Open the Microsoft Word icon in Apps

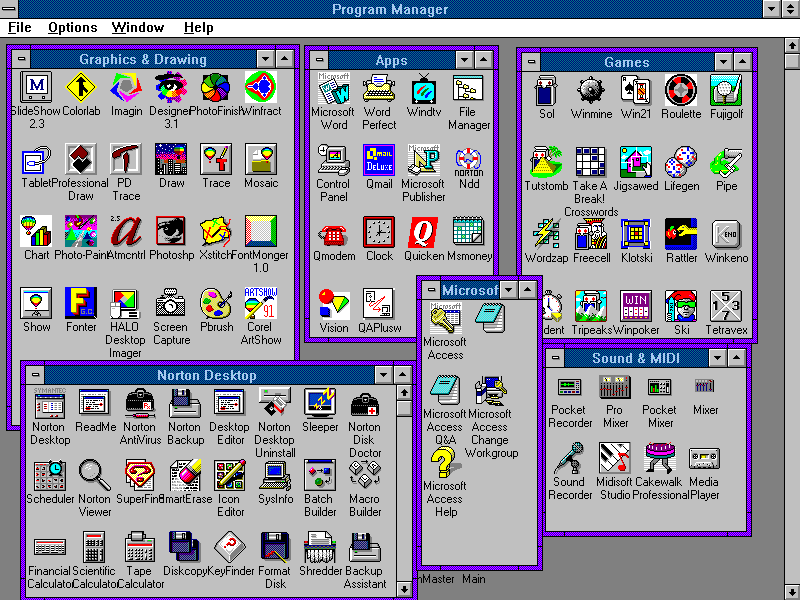(x=334, y=91)
